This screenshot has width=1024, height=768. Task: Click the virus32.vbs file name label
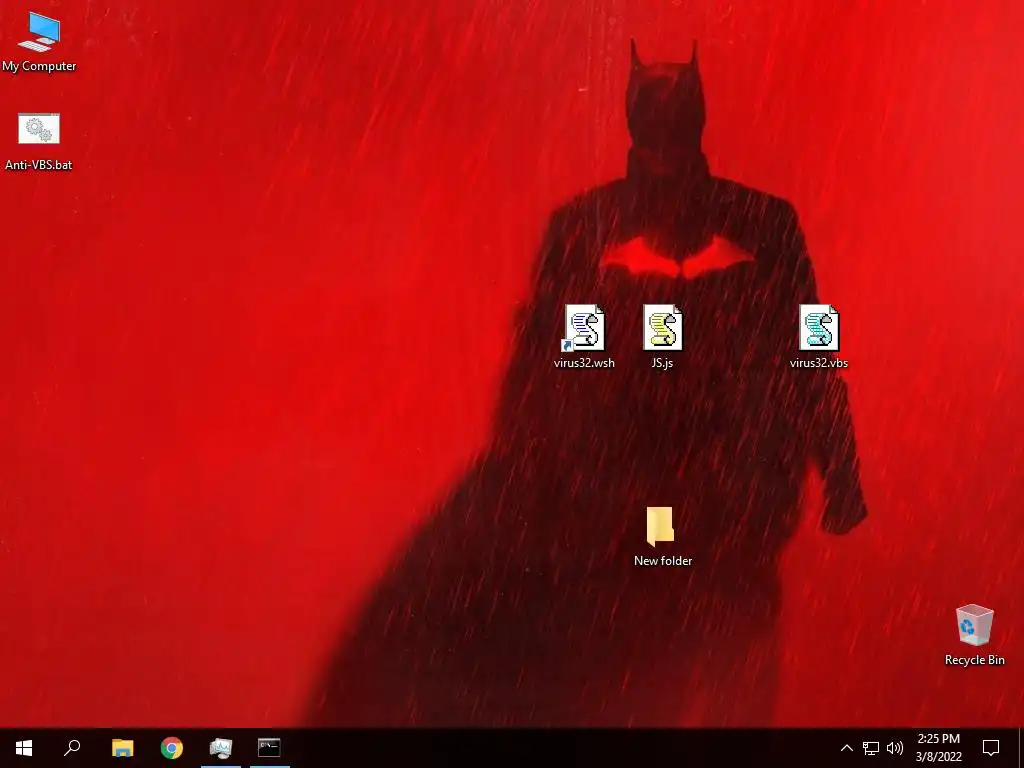819,362
